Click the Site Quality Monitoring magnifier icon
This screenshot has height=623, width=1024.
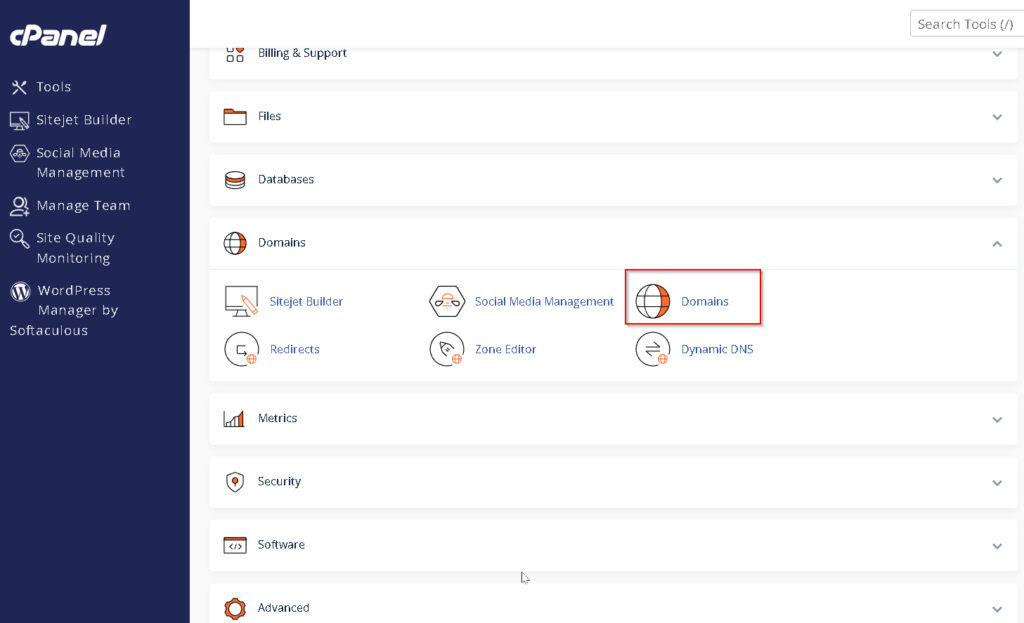pyautogui.click(x=19, y=238)
